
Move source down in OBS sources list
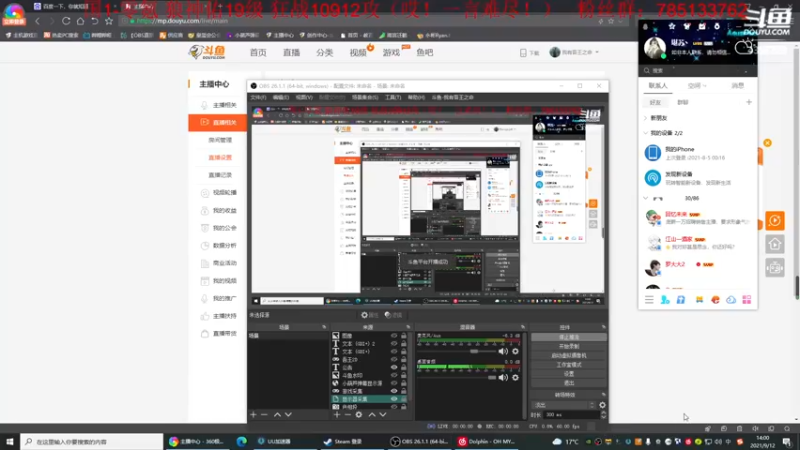pyautogui.click(x=383, y=415)
